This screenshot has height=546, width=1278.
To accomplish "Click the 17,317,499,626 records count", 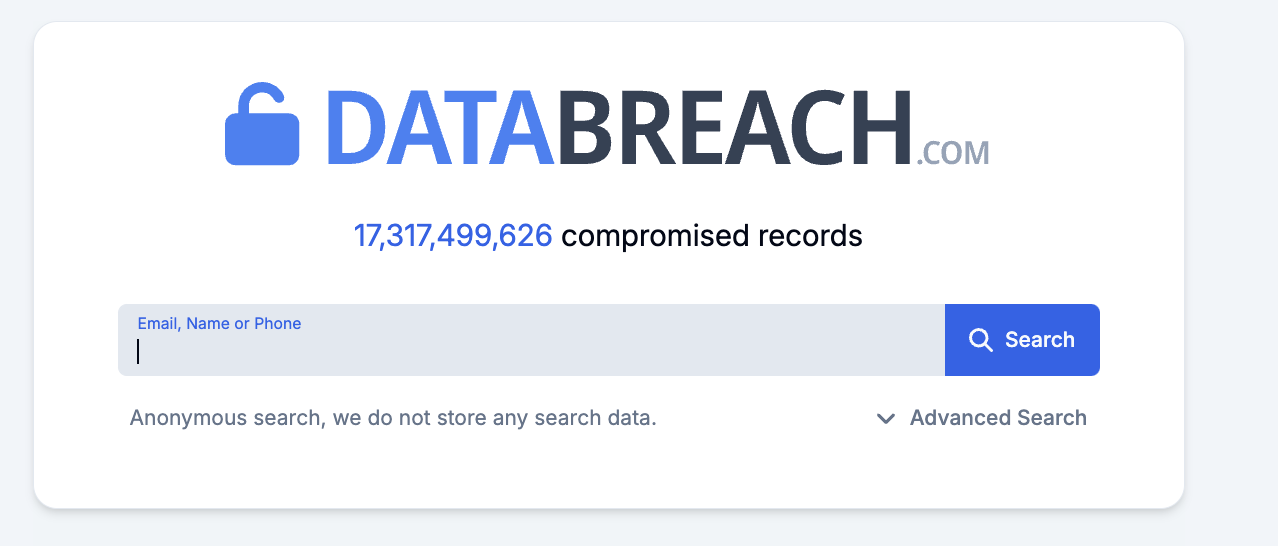I will (453, 236).
